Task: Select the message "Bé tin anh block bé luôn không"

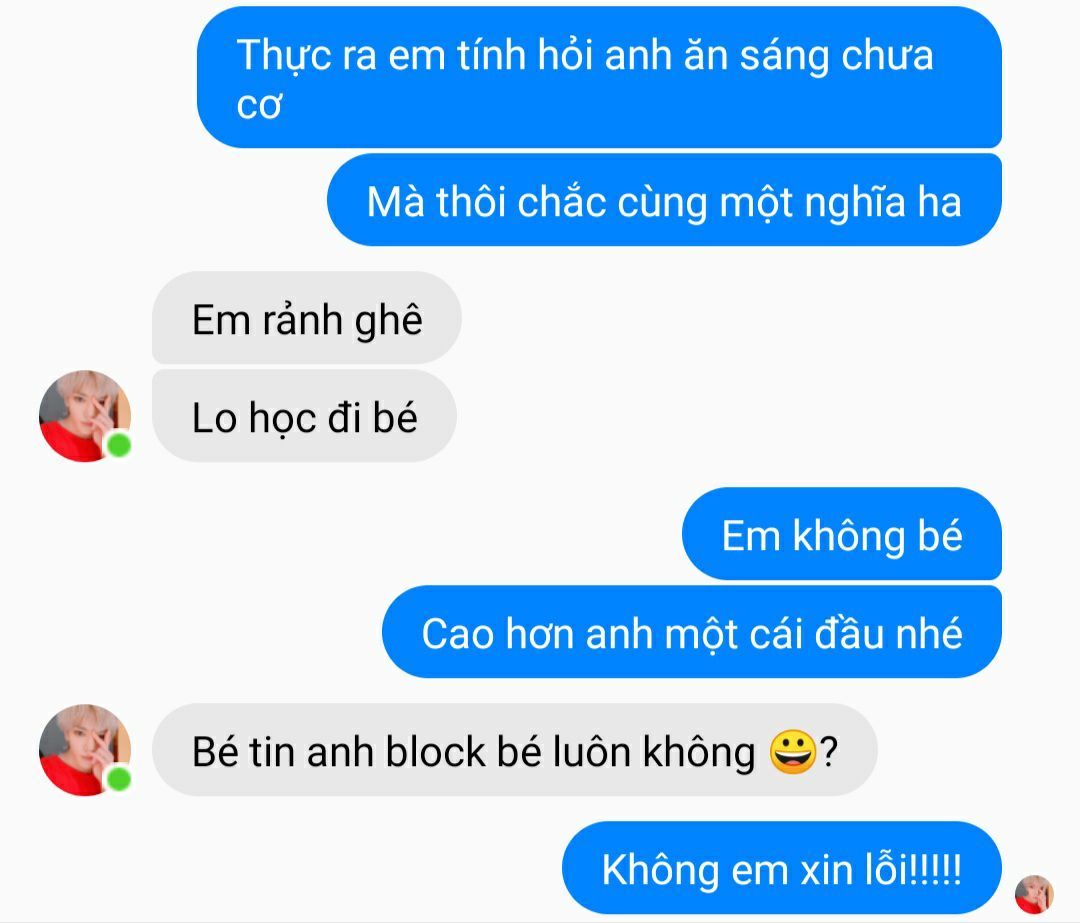Action: click(x=515, y=750)
